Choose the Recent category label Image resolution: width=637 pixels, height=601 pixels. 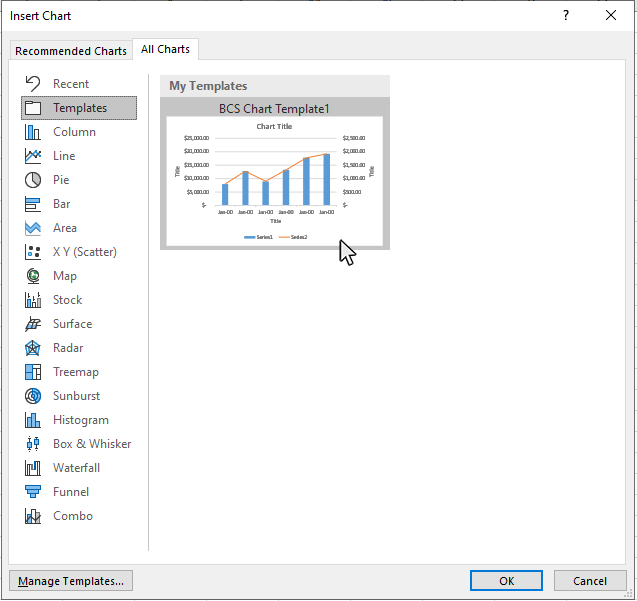71,84
